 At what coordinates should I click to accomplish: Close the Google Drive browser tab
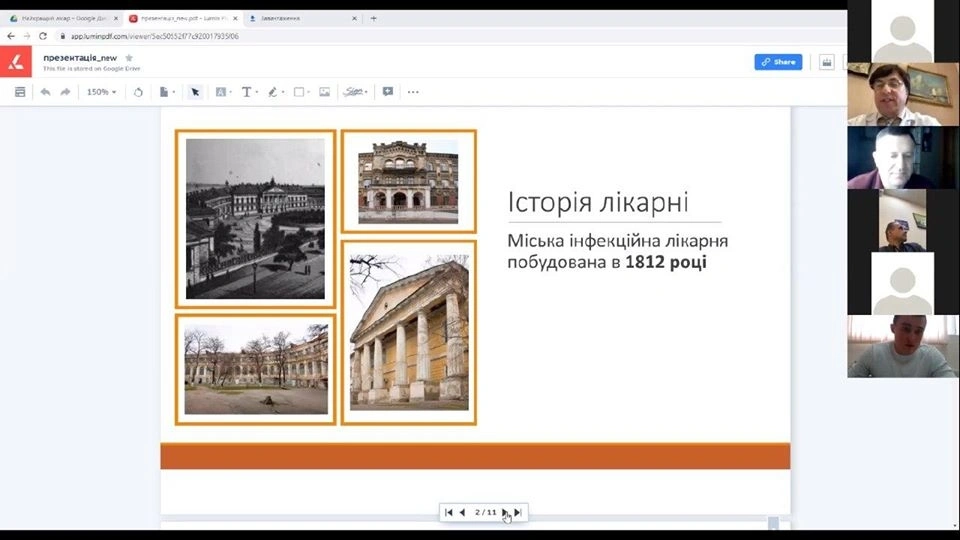(x=116, y=18)
